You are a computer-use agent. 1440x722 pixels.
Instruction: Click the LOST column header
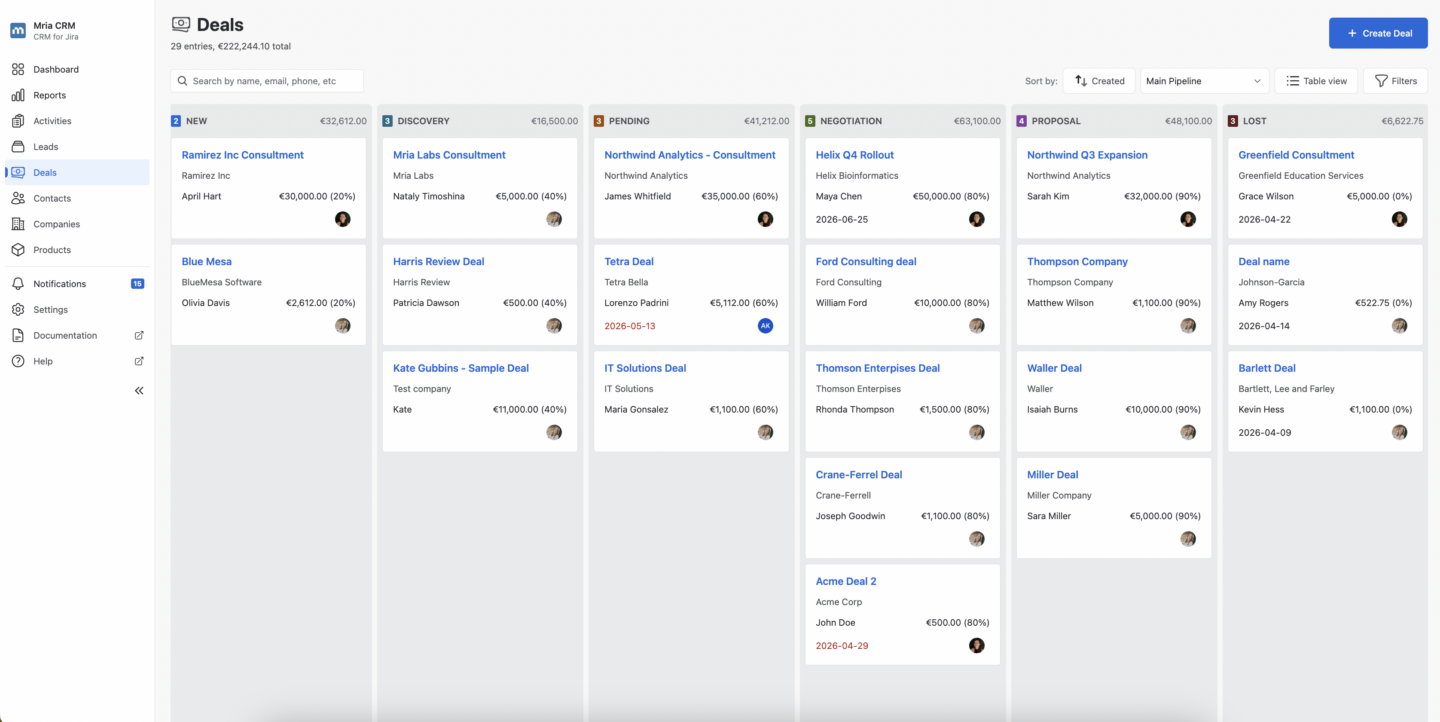pyautogui.click(x=1255, y=121)
